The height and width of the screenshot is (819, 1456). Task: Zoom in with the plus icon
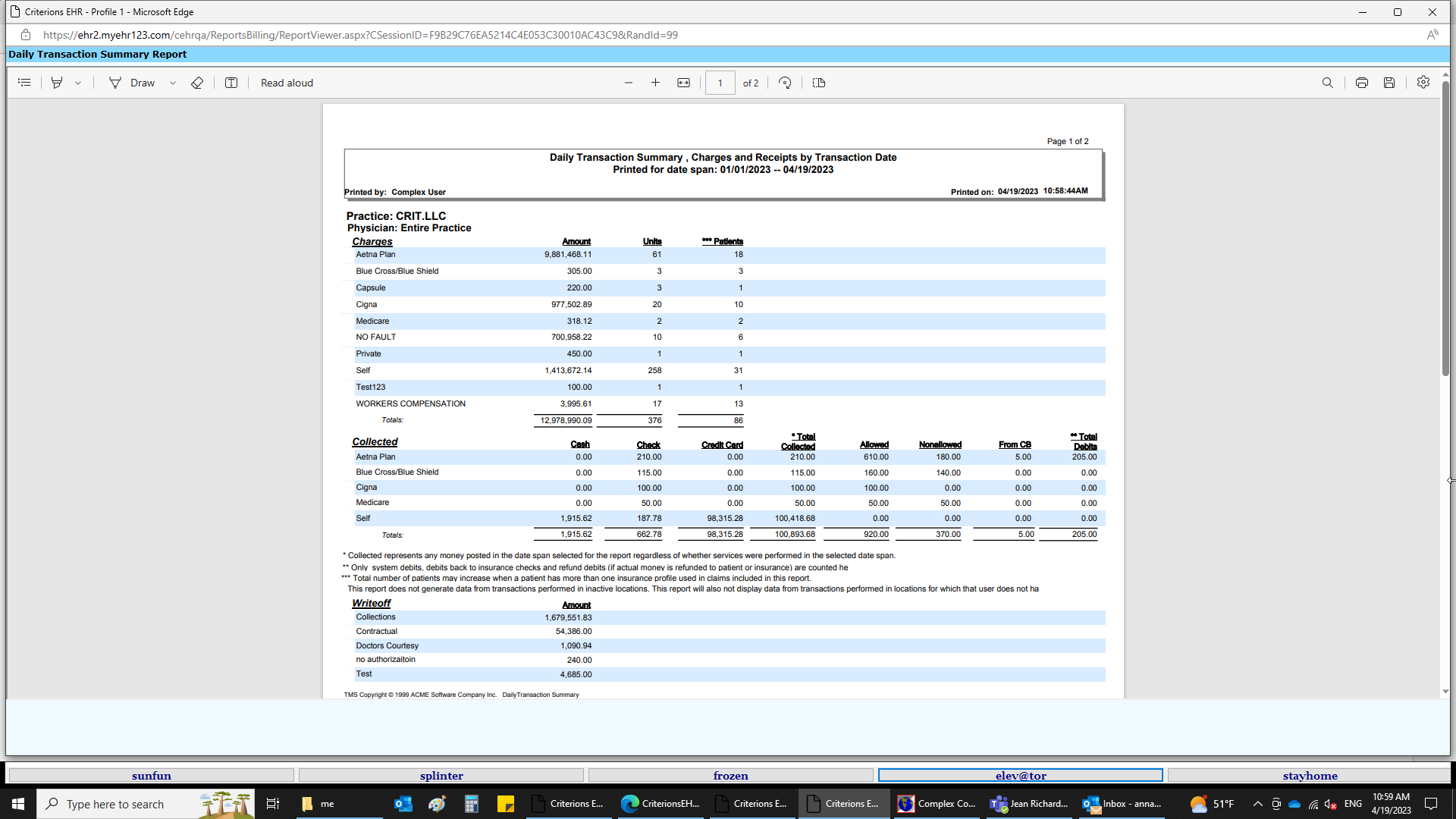(x=655, y=83)
